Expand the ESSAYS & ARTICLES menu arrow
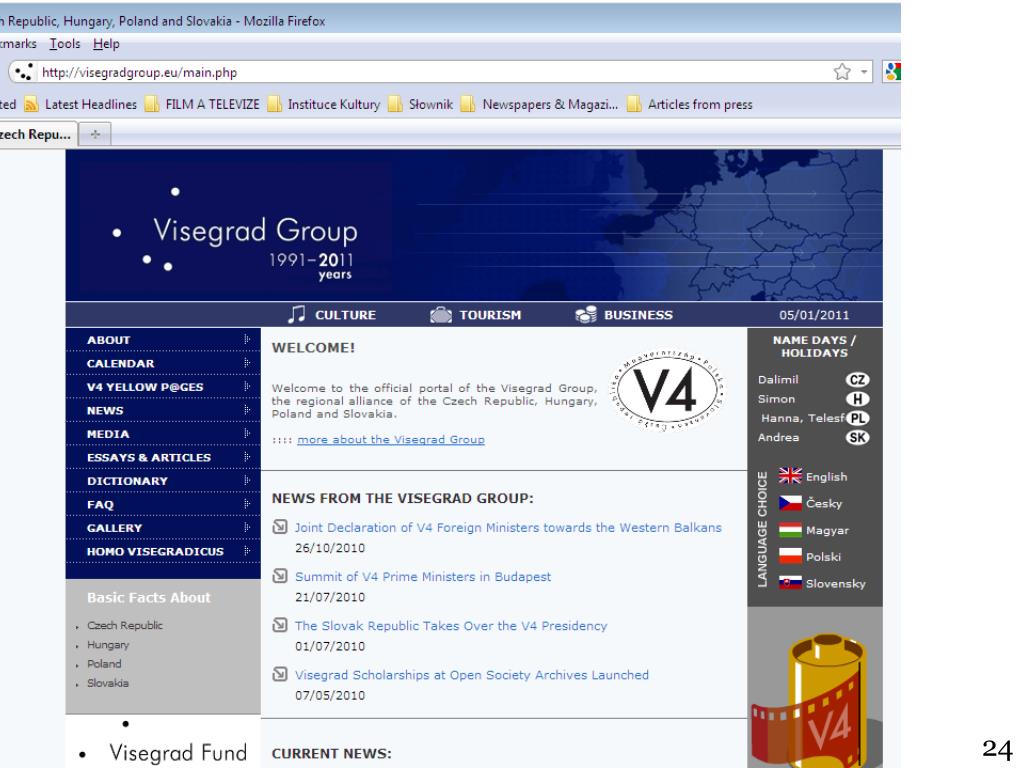The width and height of the screenshot is (1024, 768). (x=247, y=457)
